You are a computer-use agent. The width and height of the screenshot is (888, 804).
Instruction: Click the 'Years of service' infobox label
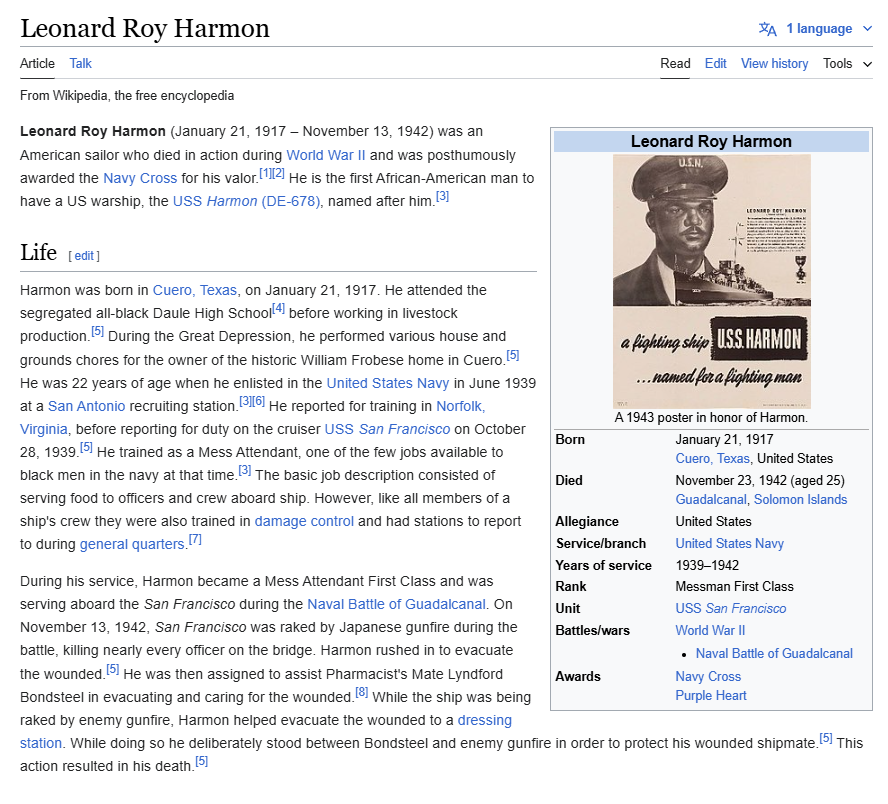(x=604, y=566)
